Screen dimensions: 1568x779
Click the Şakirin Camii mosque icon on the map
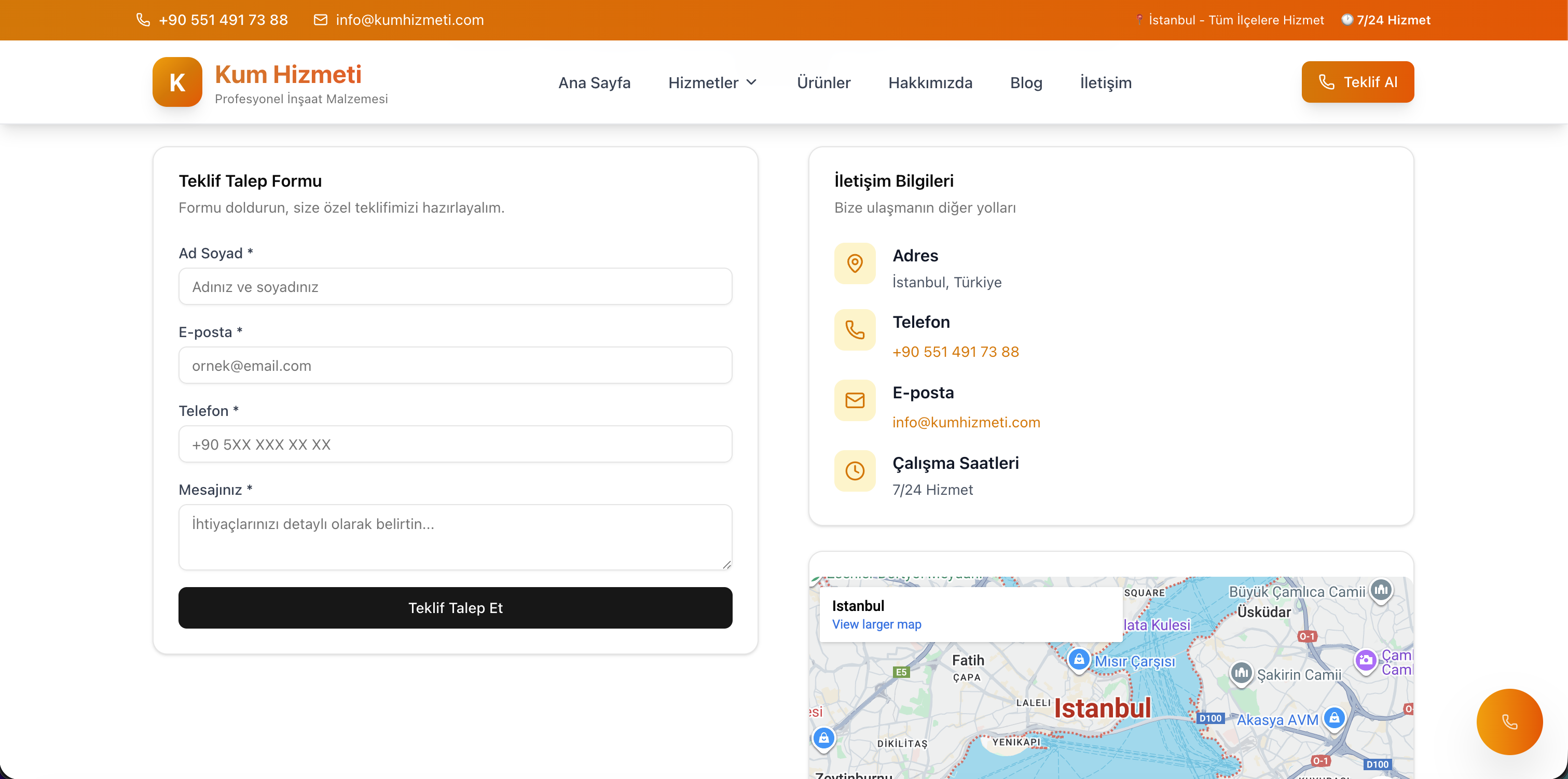point(1241,674)
